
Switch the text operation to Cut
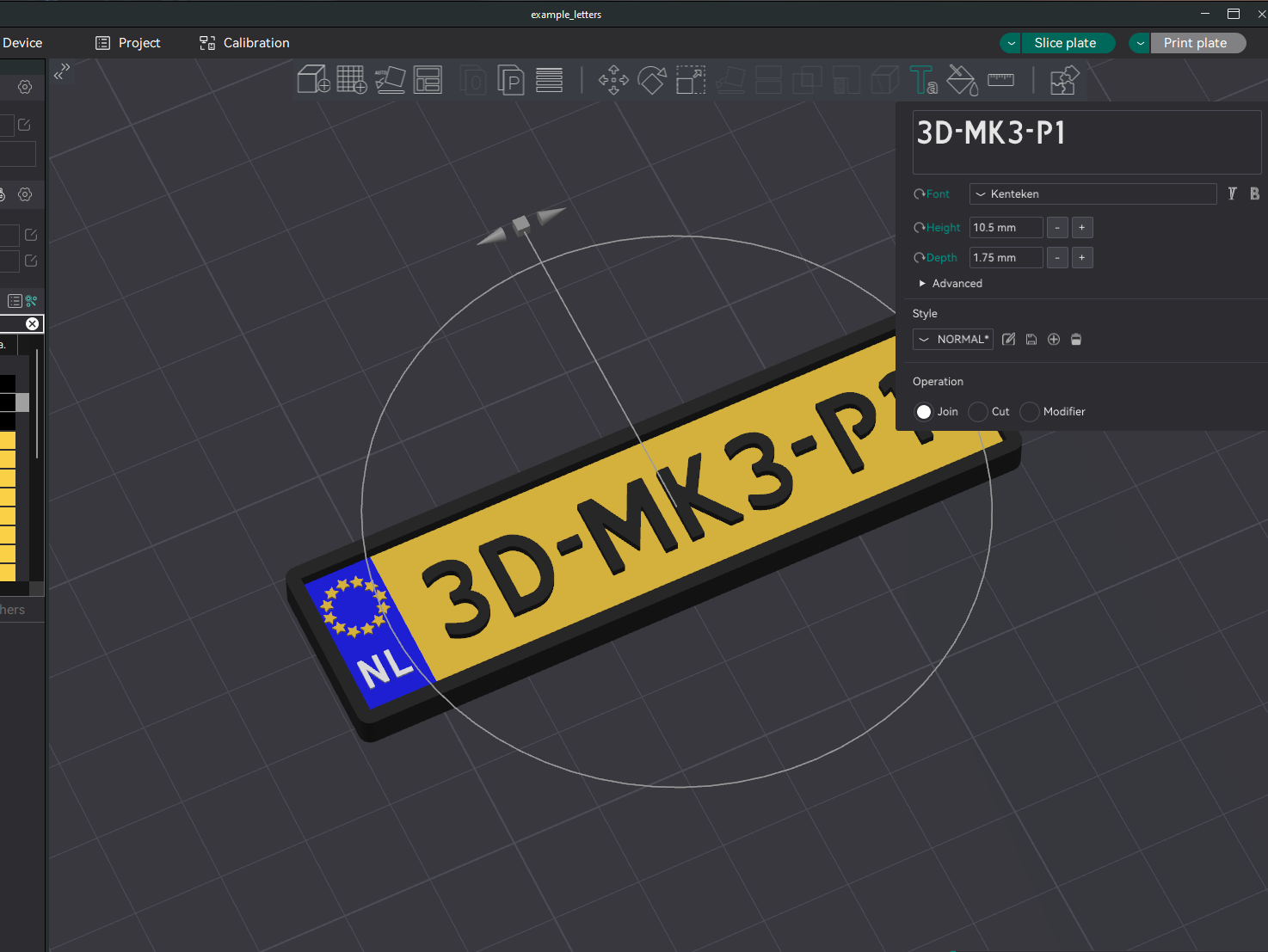click(978, 412)
